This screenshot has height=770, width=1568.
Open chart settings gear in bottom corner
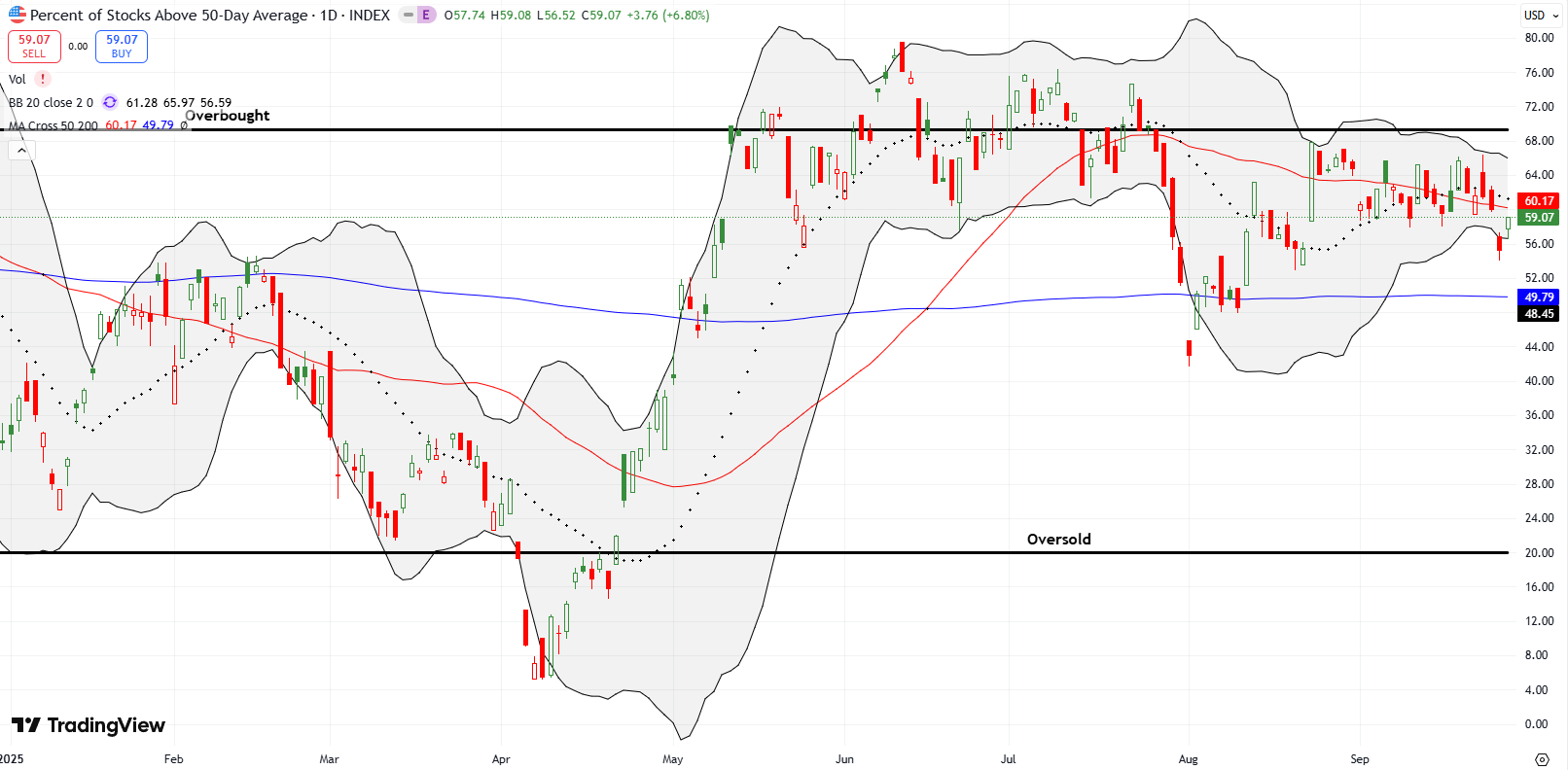tap(1542, 759)
